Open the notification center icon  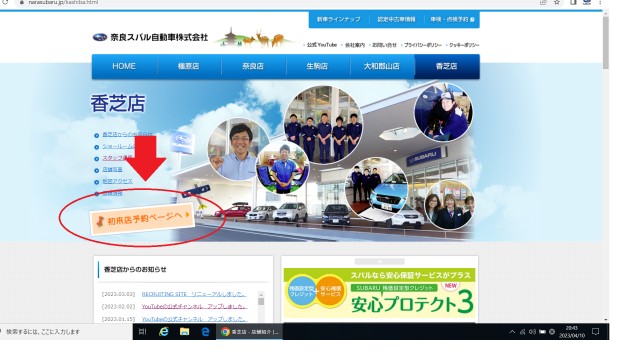596,332
